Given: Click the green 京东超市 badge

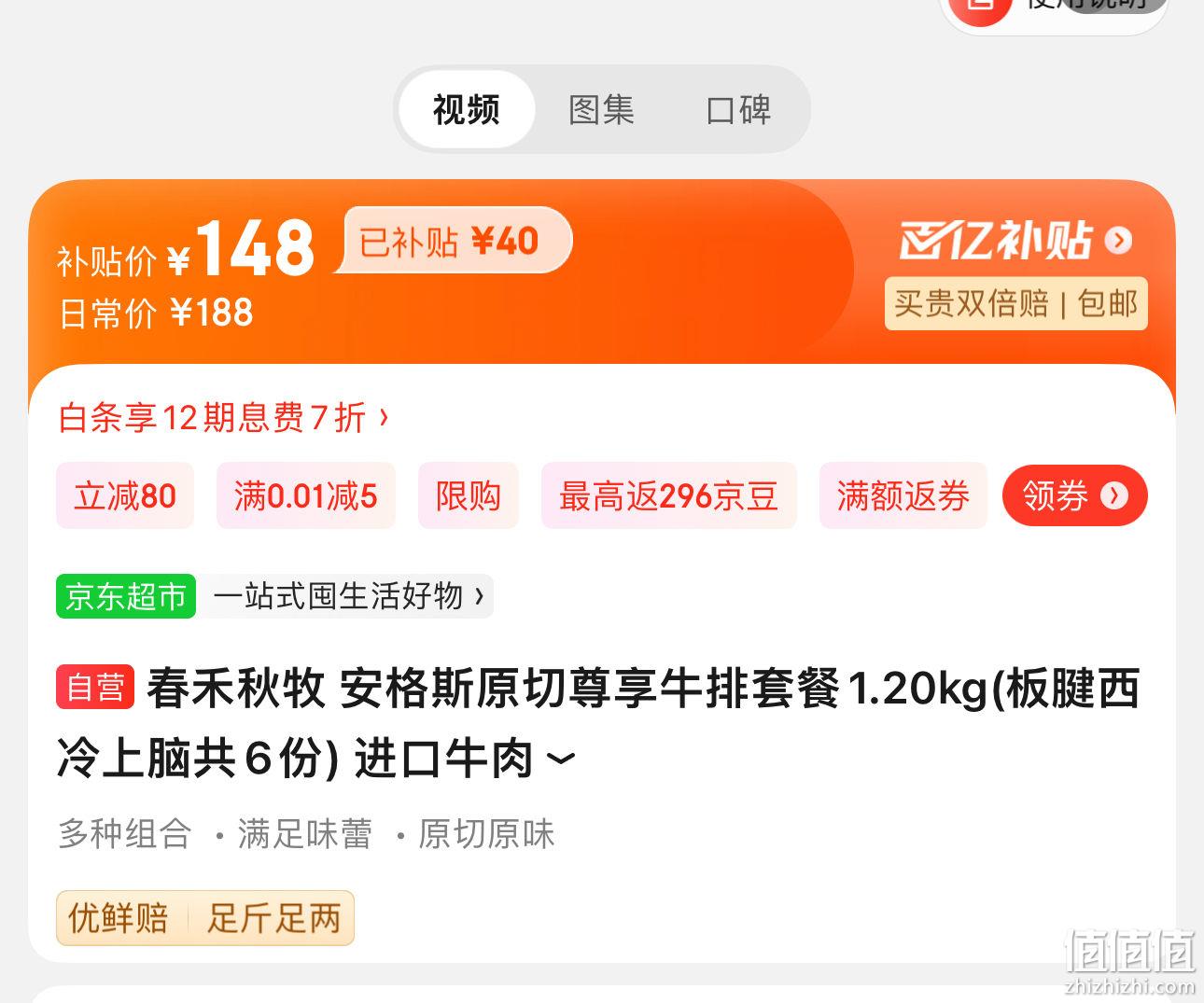Looking at the screenshot, I should pyautogui.click(x=126, y=595).
